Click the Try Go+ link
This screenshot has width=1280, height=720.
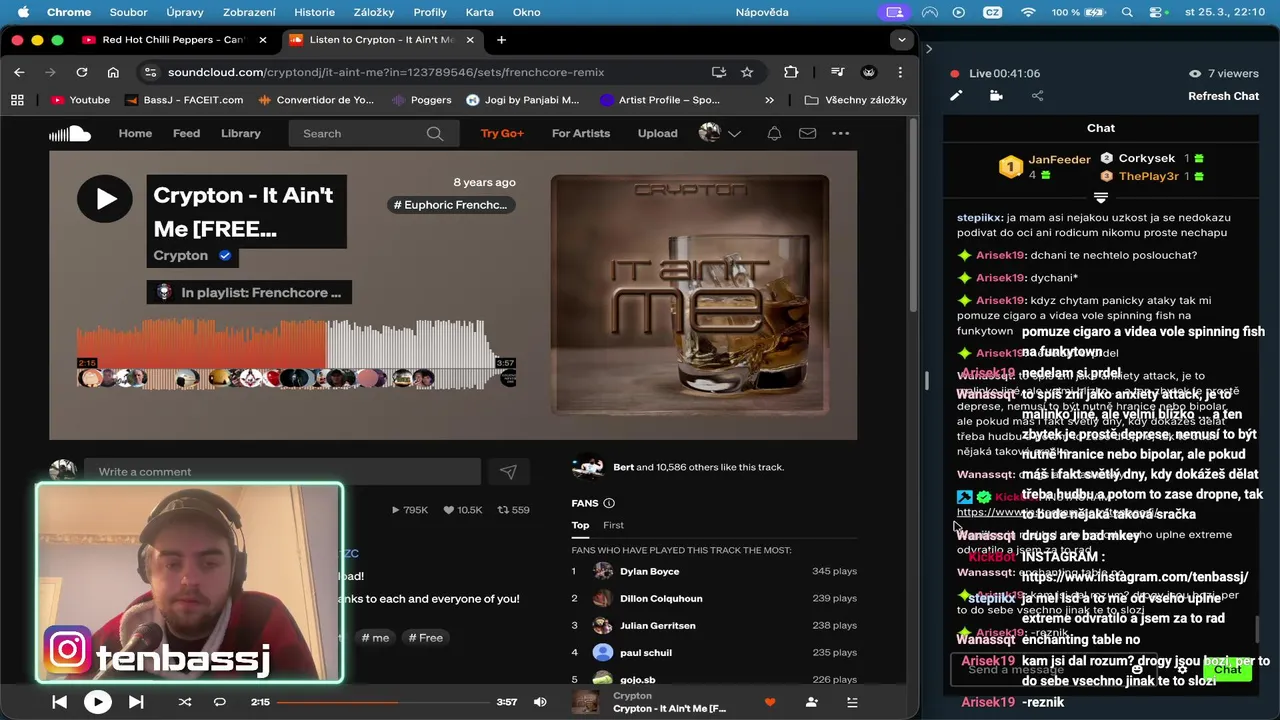[502, 133]
